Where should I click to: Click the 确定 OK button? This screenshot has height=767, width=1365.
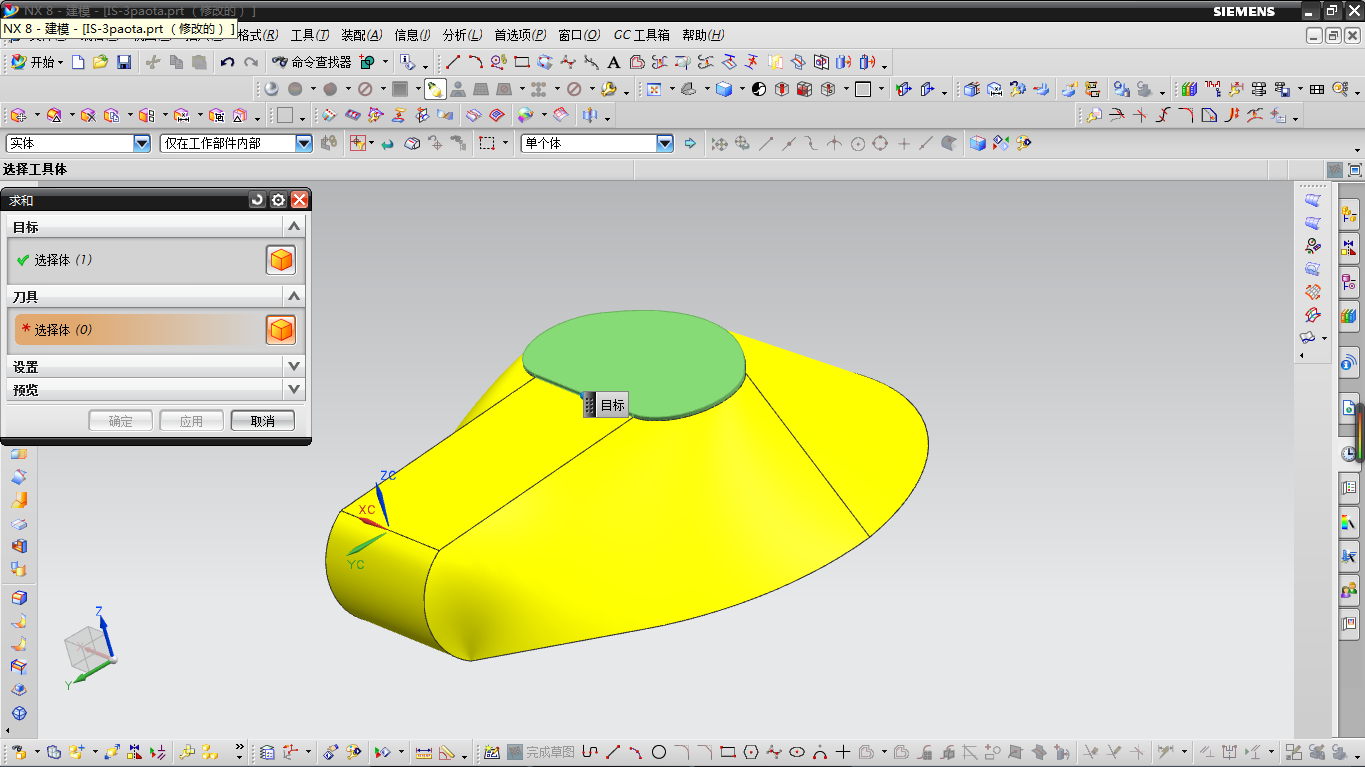[x=121, y=421]
